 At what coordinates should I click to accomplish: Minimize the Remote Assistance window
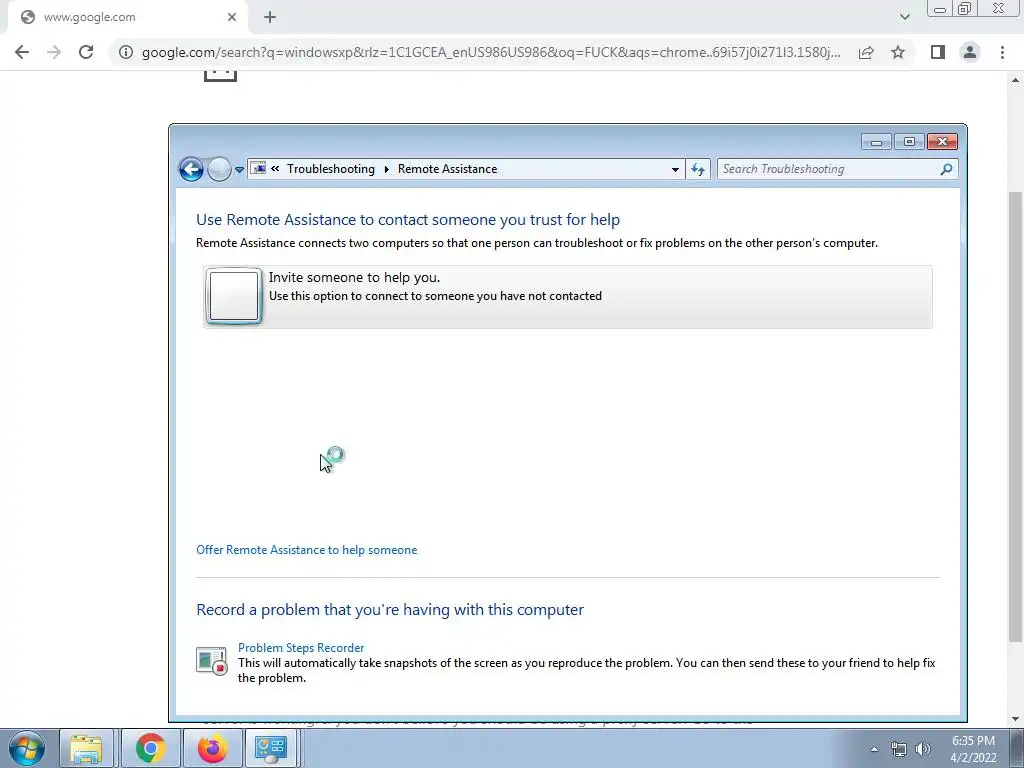click(876, 142)
